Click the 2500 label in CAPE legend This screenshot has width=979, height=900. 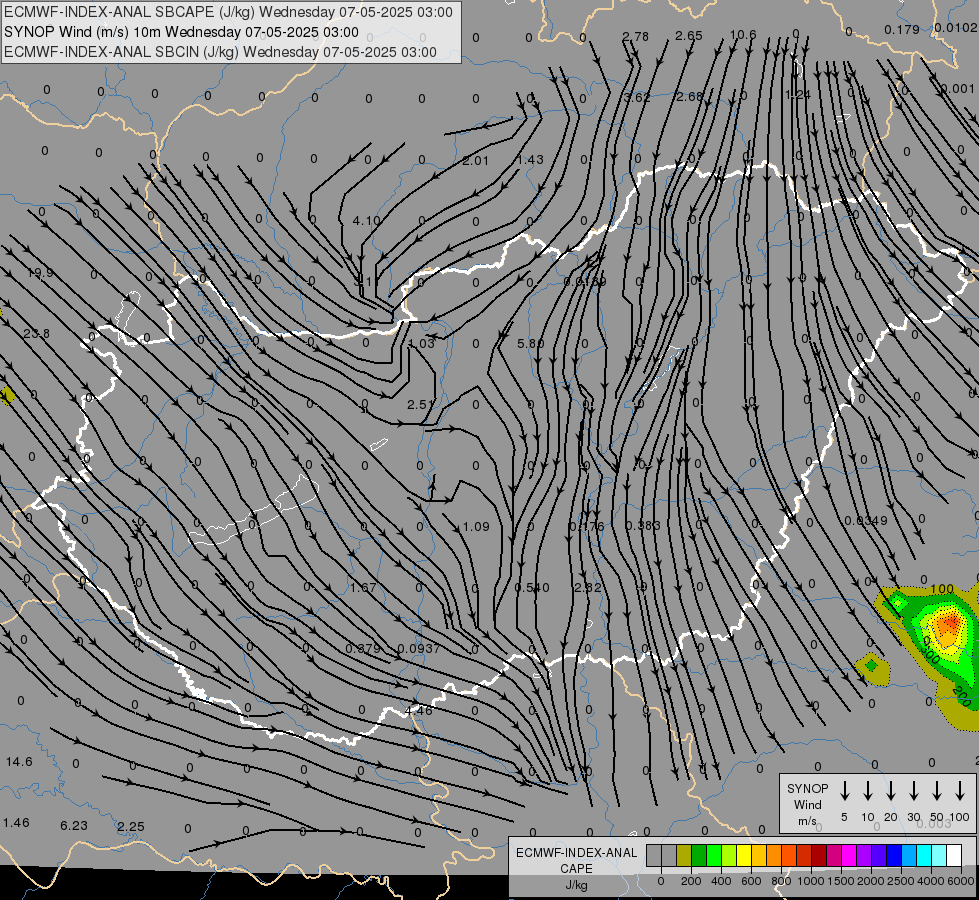pos(901,881)
